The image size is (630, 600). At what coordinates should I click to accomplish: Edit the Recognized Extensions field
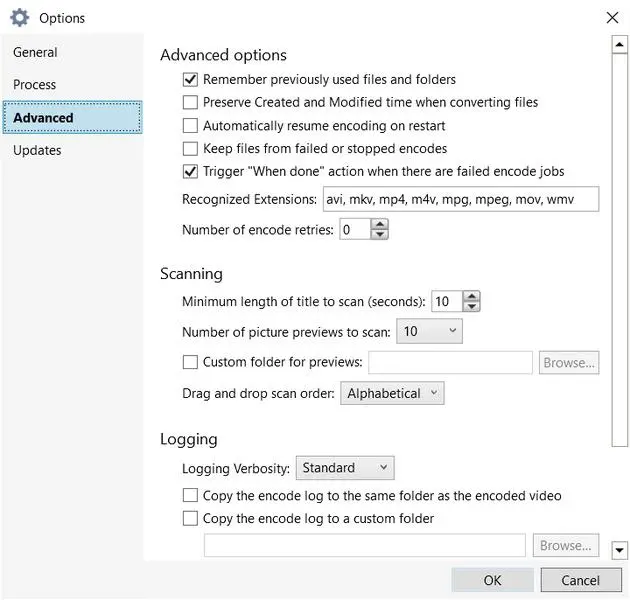(461, 199)
